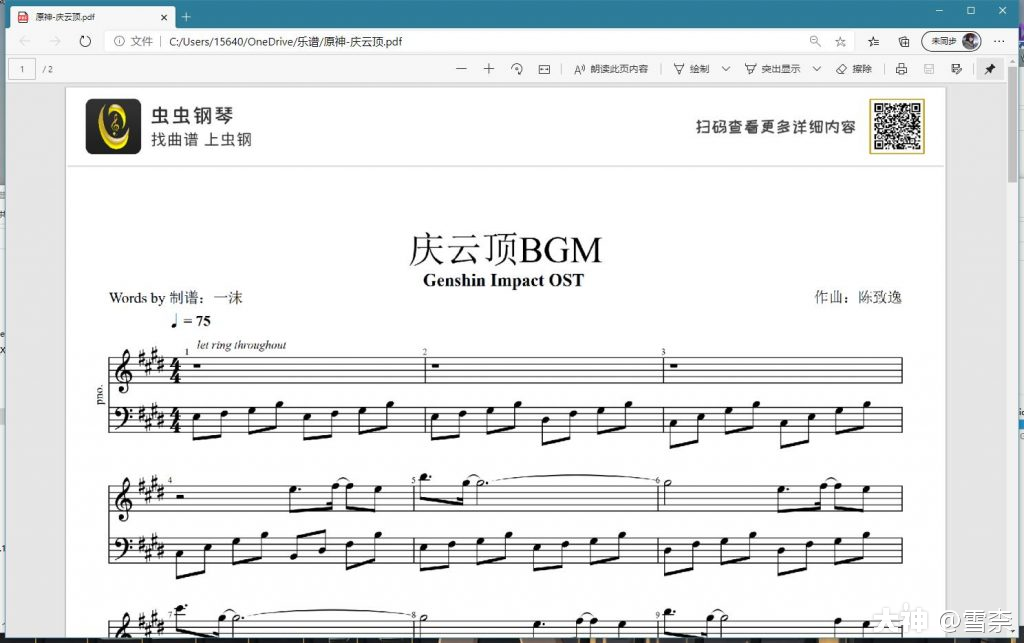Open a new browser tab

coord(186,16)
